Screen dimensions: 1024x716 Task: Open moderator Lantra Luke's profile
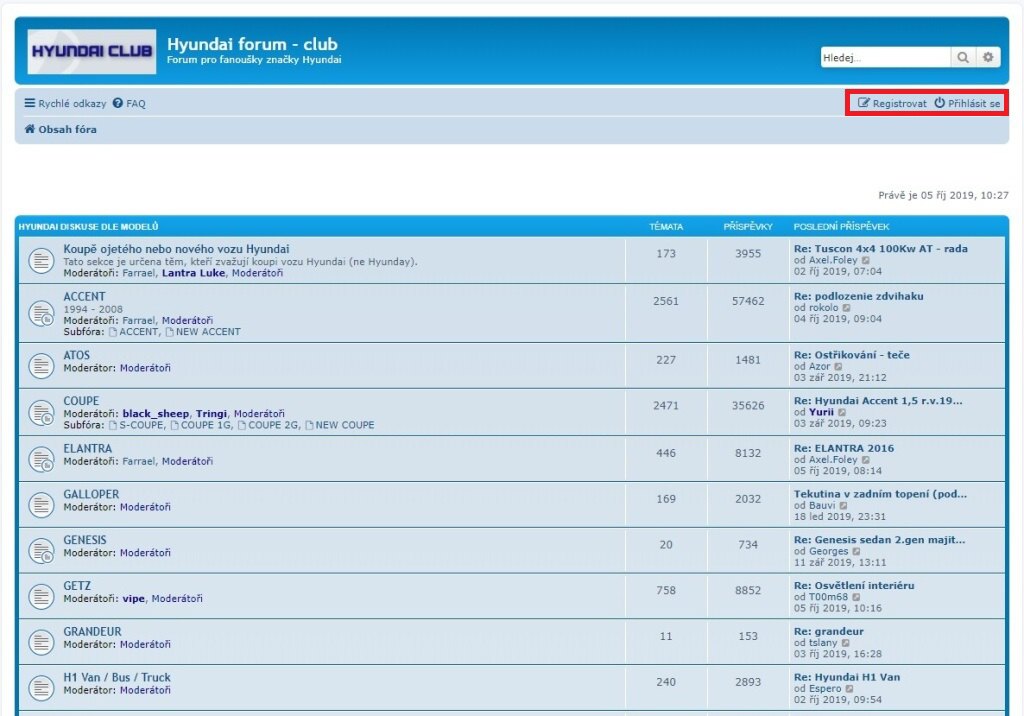coord(193,273)
